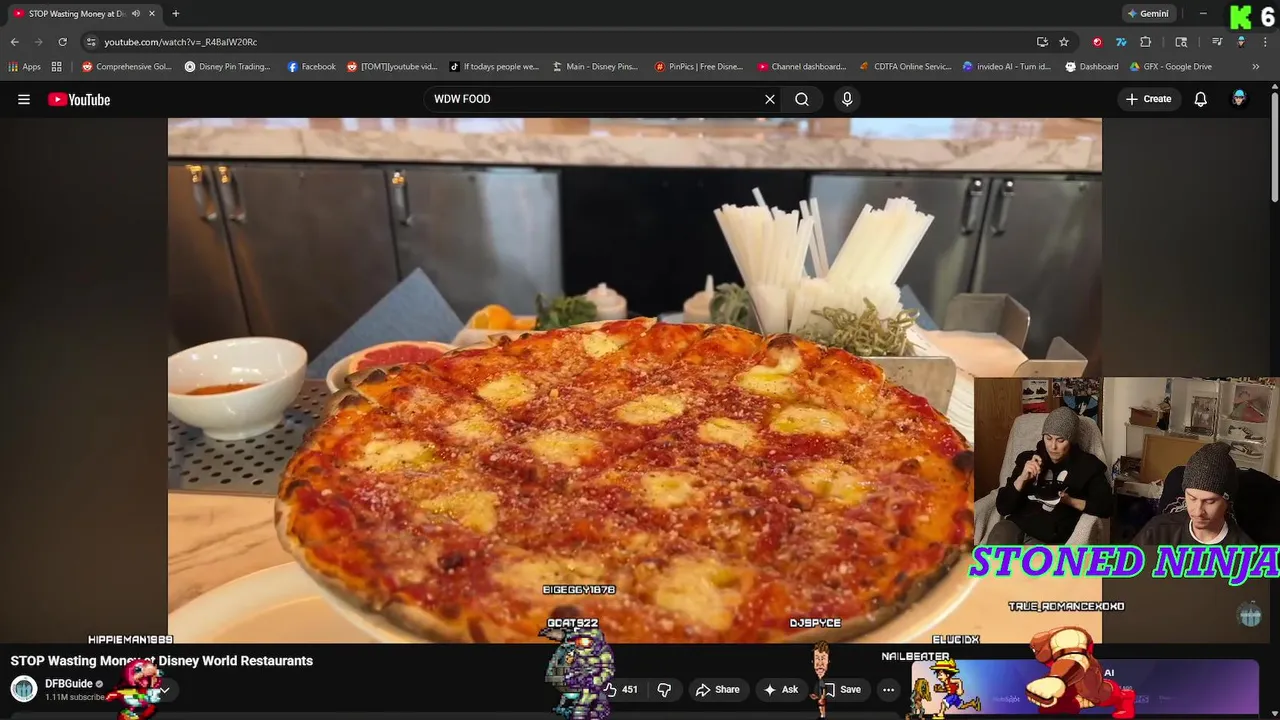Open the DFBGuide channel name
The image size is (1280, 720).
(69, 684)
